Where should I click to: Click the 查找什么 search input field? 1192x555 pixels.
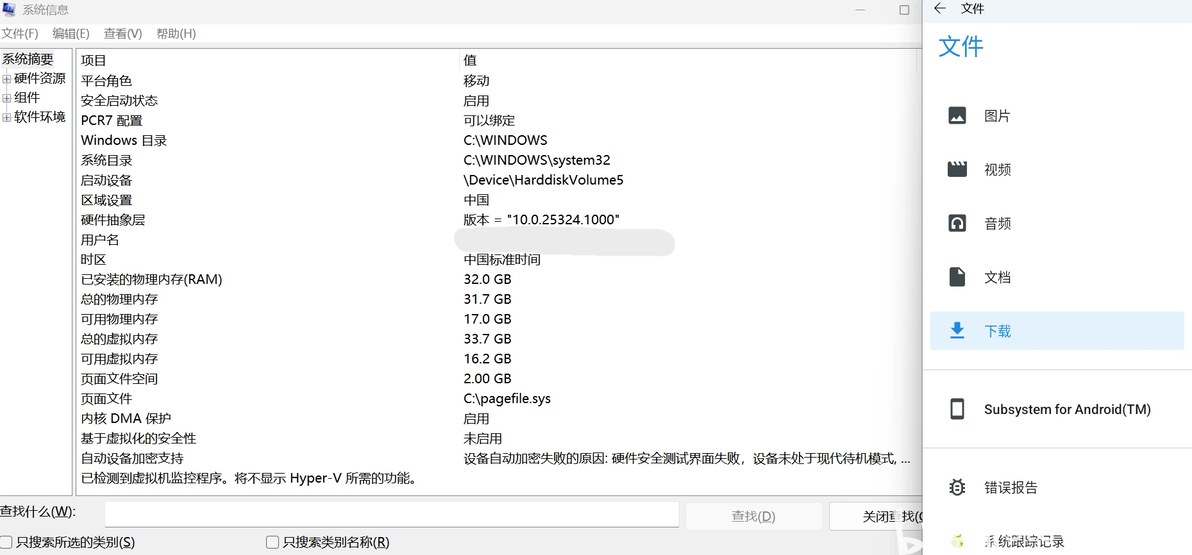[392, 515]
